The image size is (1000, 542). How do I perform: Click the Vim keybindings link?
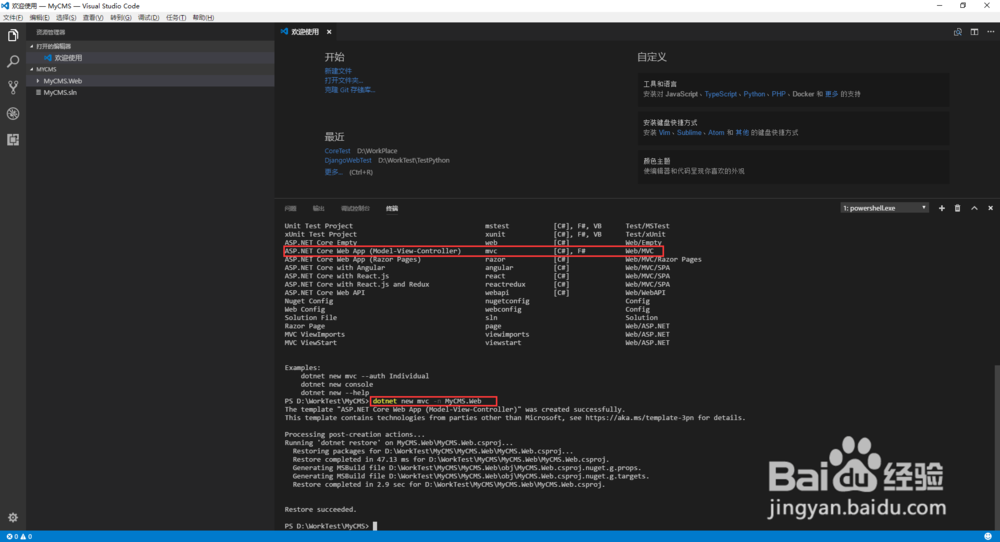tap(665, 133)
